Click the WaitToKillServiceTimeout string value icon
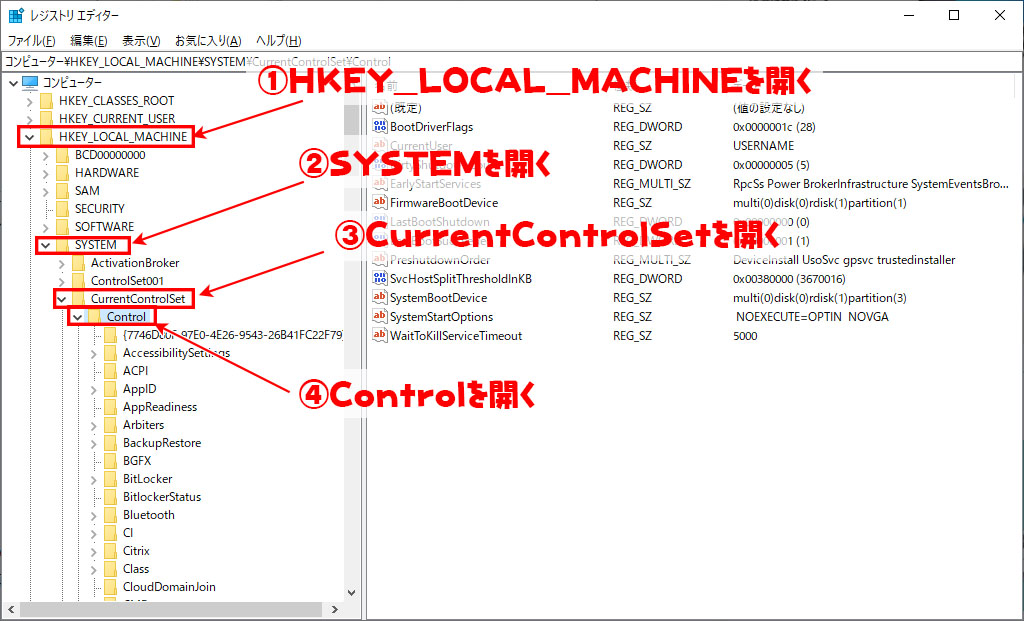The image size is (1024, 621). pyautogui.click(x=379, y=335)
